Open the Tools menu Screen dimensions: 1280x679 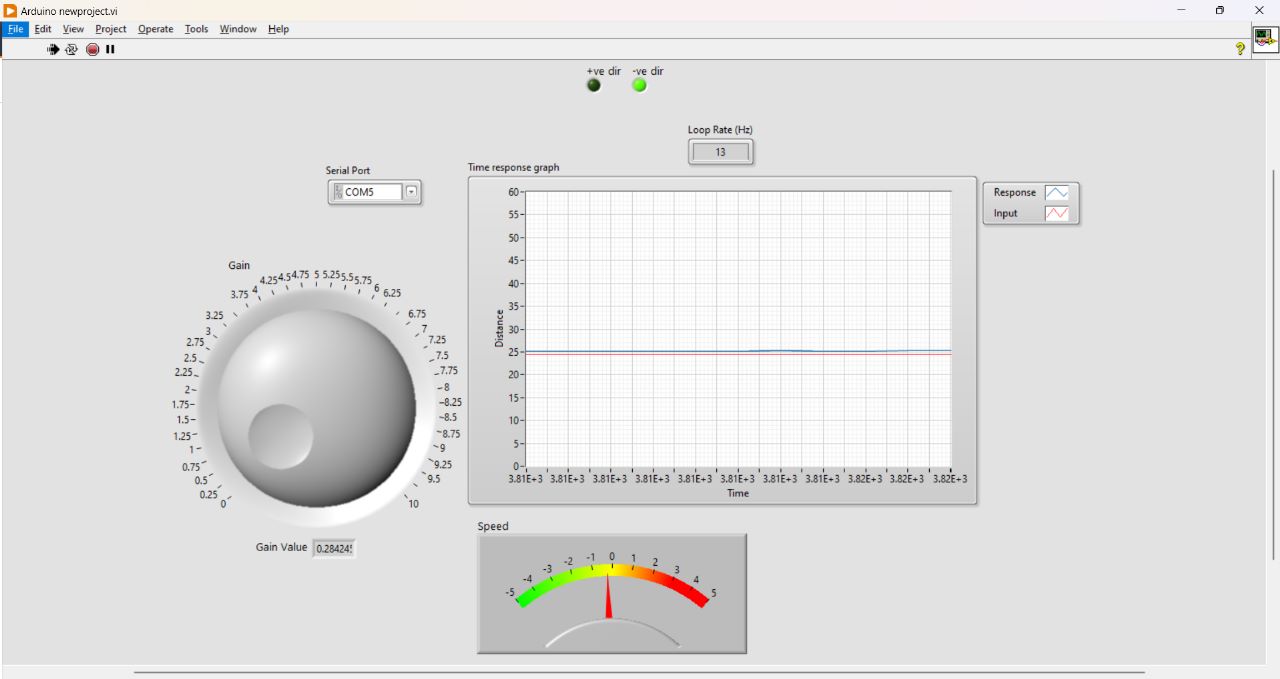[197, 29]
